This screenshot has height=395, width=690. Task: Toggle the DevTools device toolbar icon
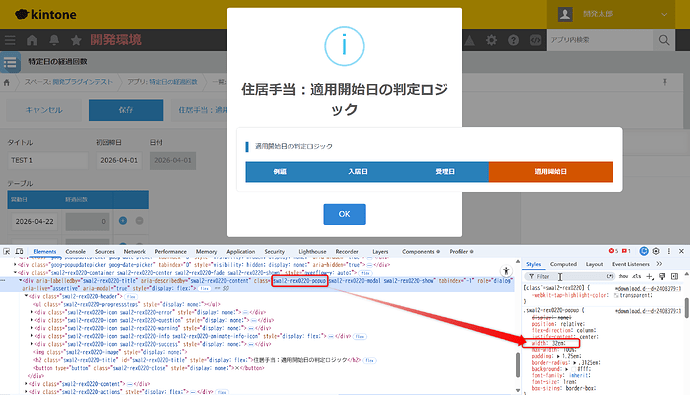[20, 251]
